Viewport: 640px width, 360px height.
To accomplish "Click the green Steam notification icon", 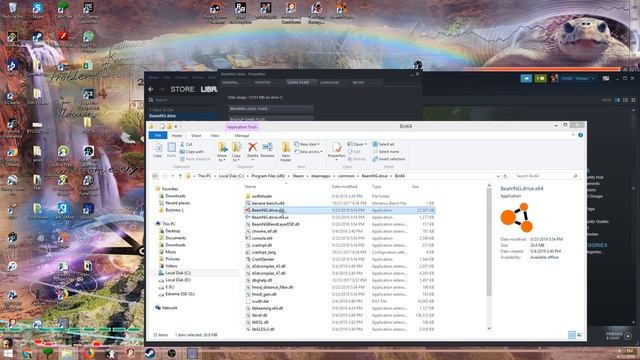I will click(x=540, y=78).
